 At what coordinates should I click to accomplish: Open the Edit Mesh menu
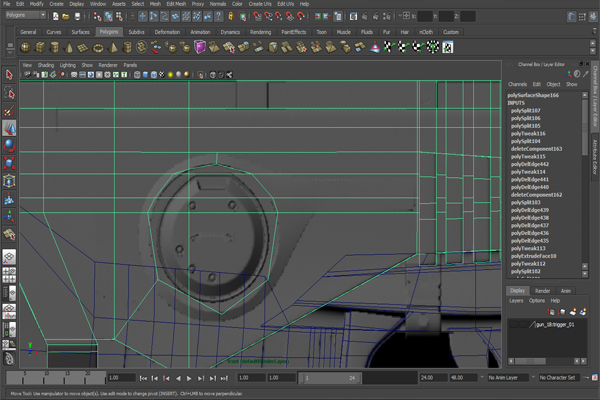(176, 4)
